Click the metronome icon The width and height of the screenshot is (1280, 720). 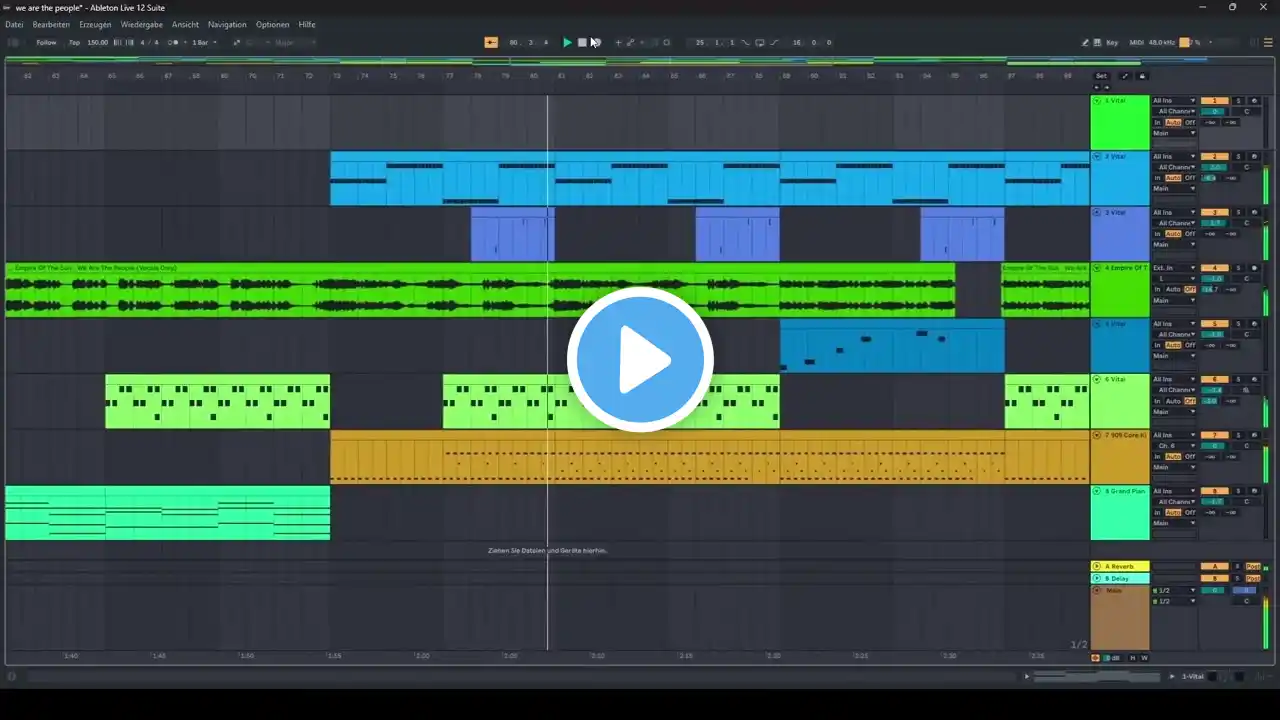click(174, 43)
